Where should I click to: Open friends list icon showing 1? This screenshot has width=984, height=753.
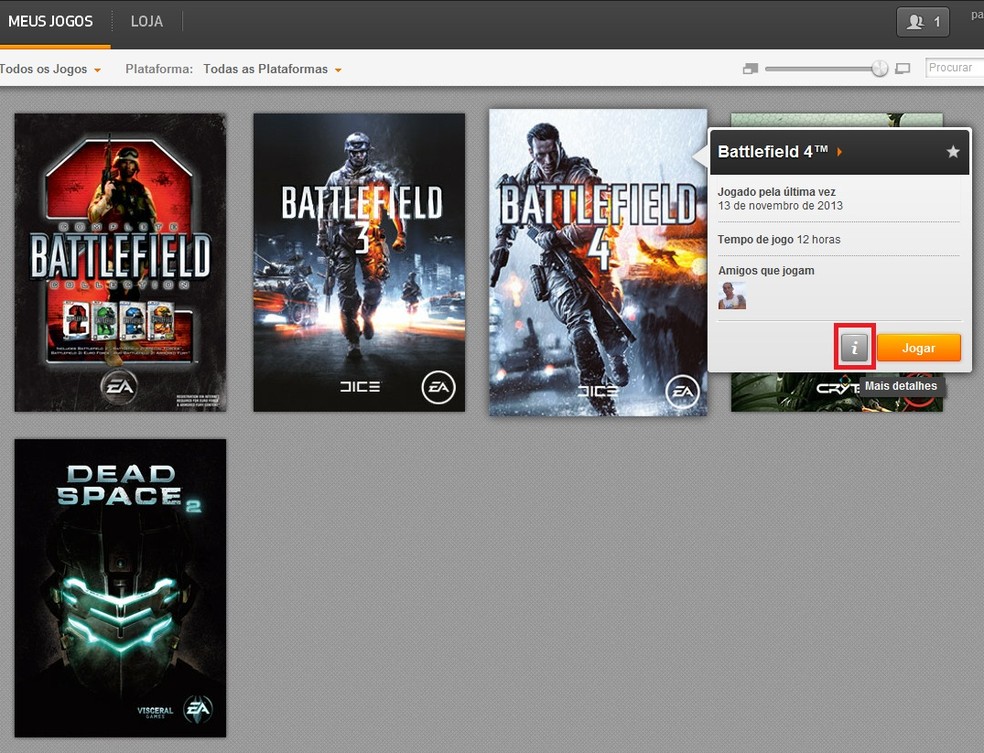click(x=922, y=22)
